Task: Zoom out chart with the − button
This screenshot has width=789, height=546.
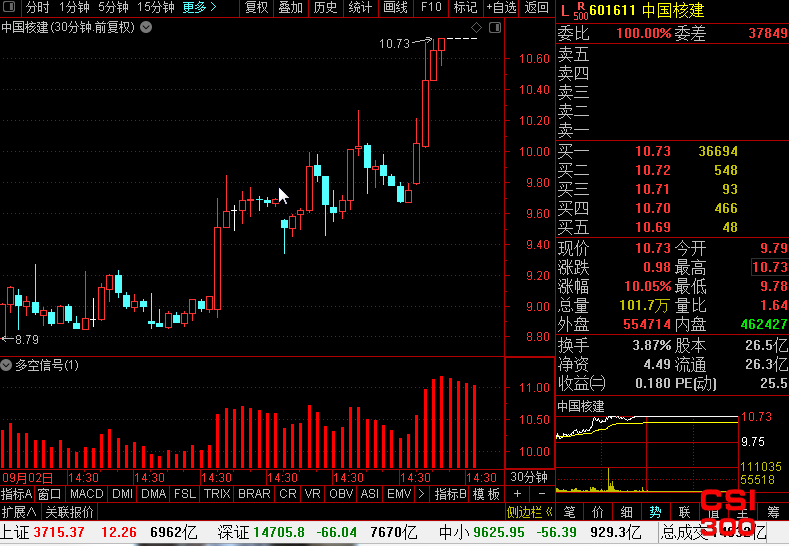Action: pos(542,494)
